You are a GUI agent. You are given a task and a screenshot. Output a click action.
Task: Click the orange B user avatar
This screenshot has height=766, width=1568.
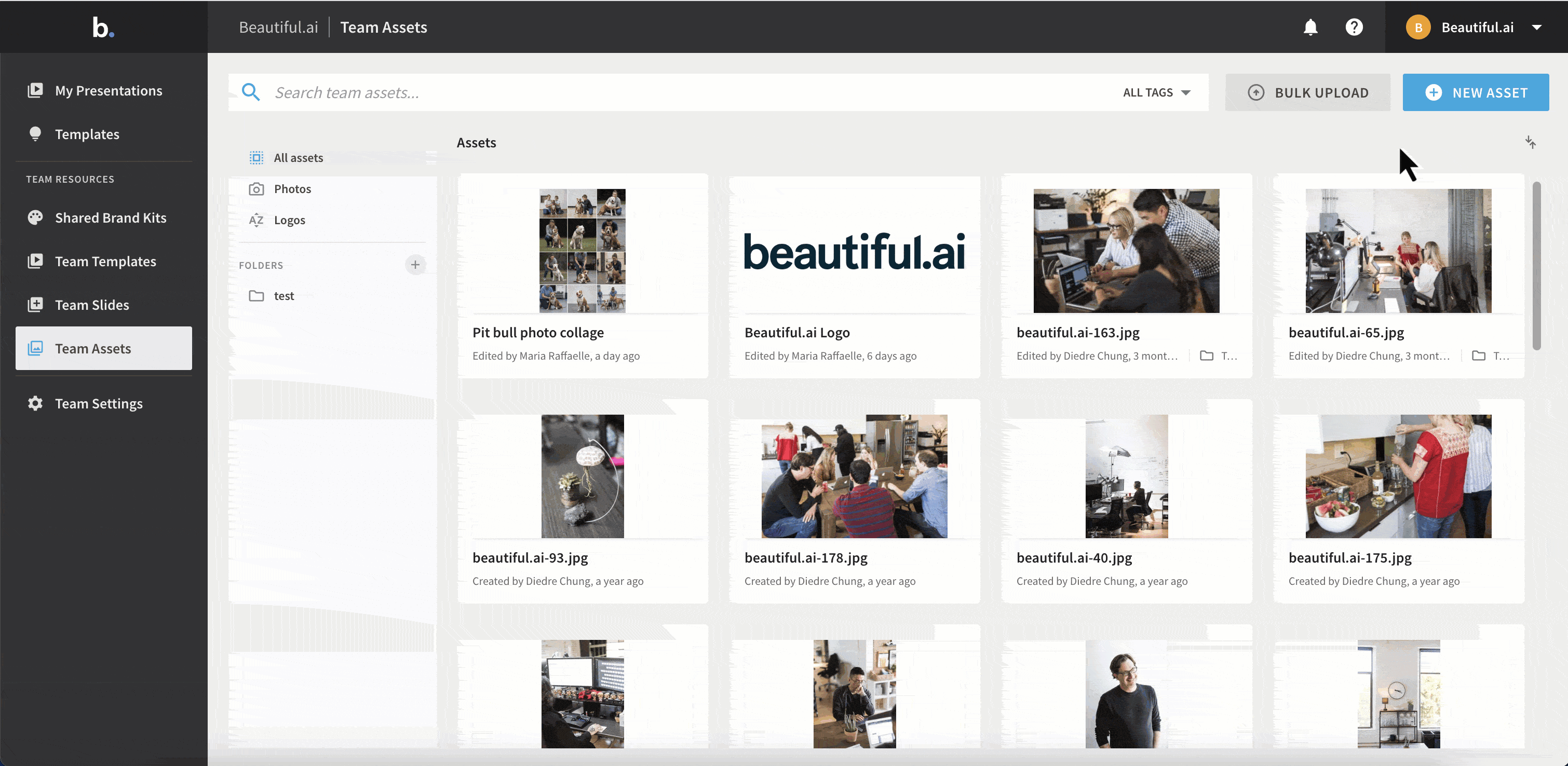coord(1417,28)
